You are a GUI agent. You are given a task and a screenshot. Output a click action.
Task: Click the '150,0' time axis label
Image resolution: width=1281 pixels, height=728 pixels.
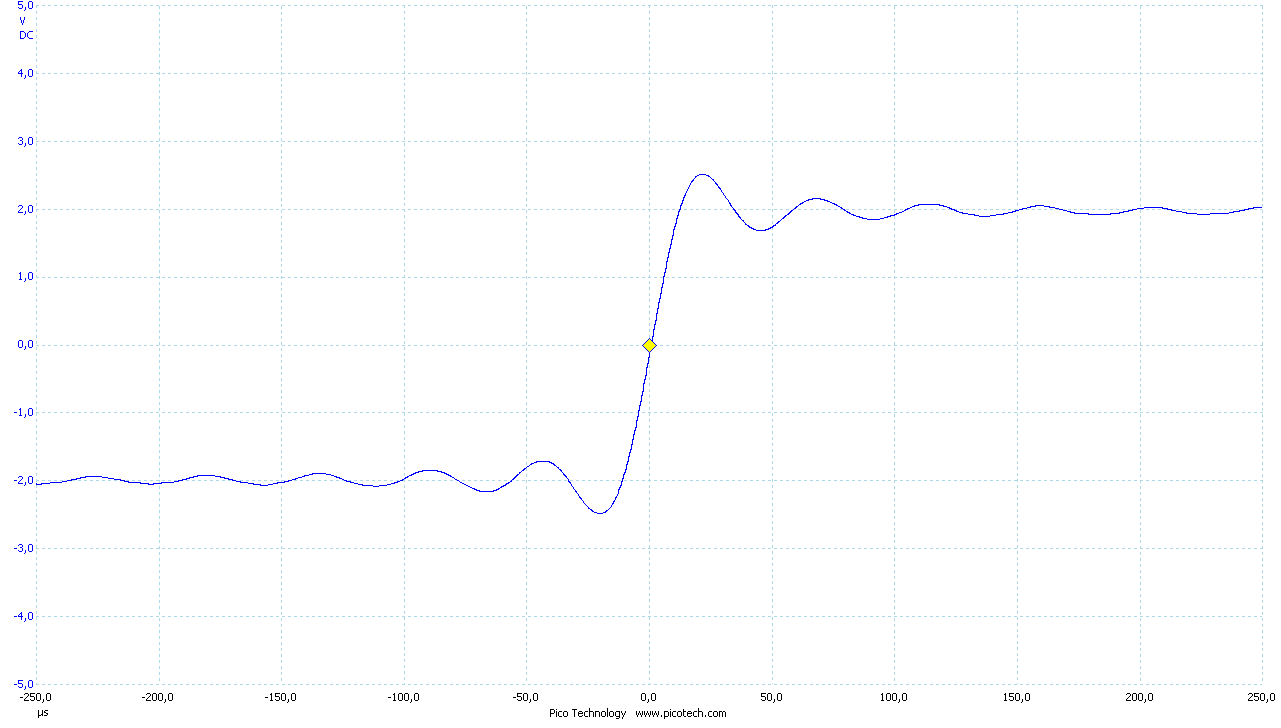[x=1017, y=697]
